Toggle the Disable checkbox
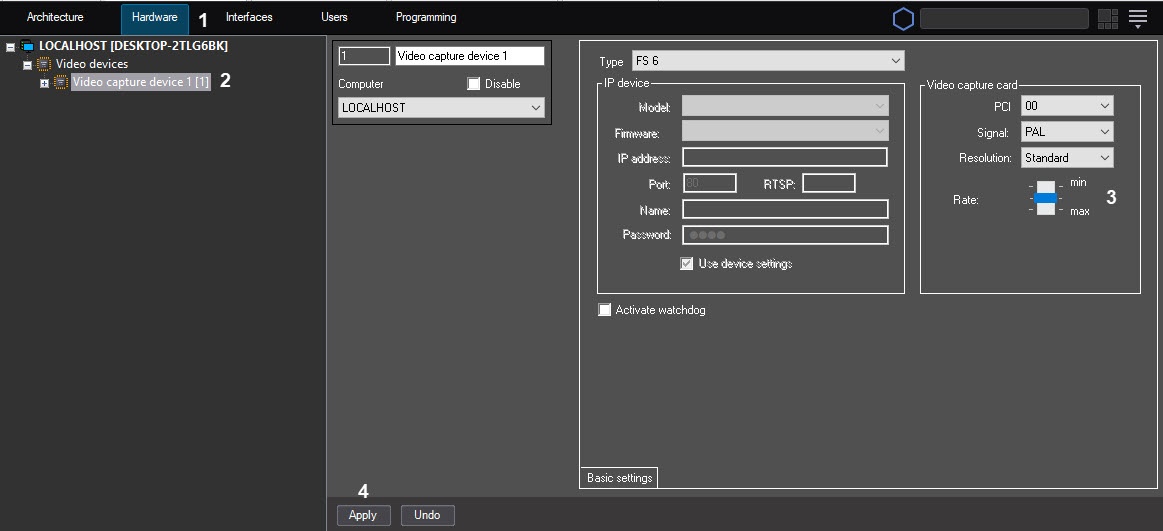This screenshot has height=531, width=1163. tap(474, 84)
